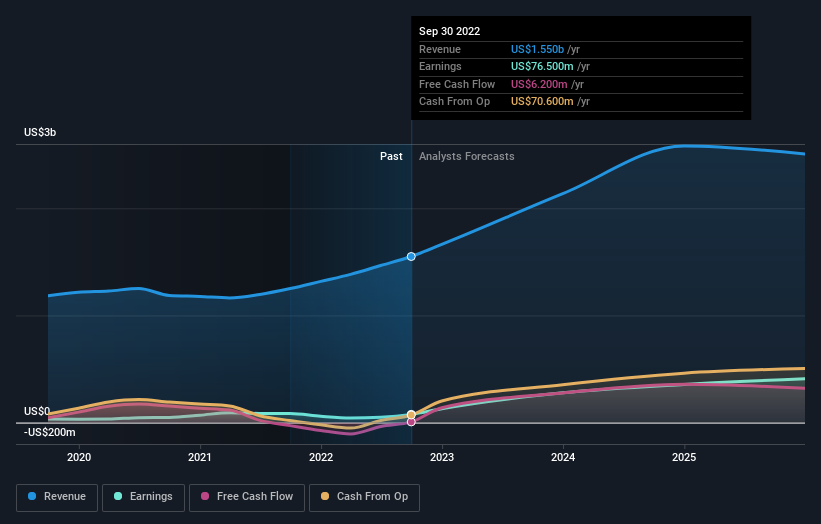Click the Sep 30 2022 tooltip date

(x=449, y=31)
